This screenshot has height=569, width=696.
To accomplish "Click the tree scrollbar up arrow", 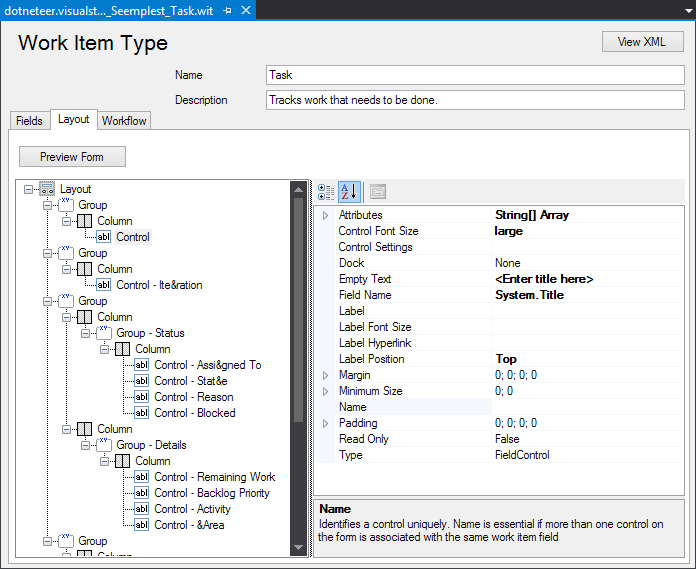I will tap(298, 190).
